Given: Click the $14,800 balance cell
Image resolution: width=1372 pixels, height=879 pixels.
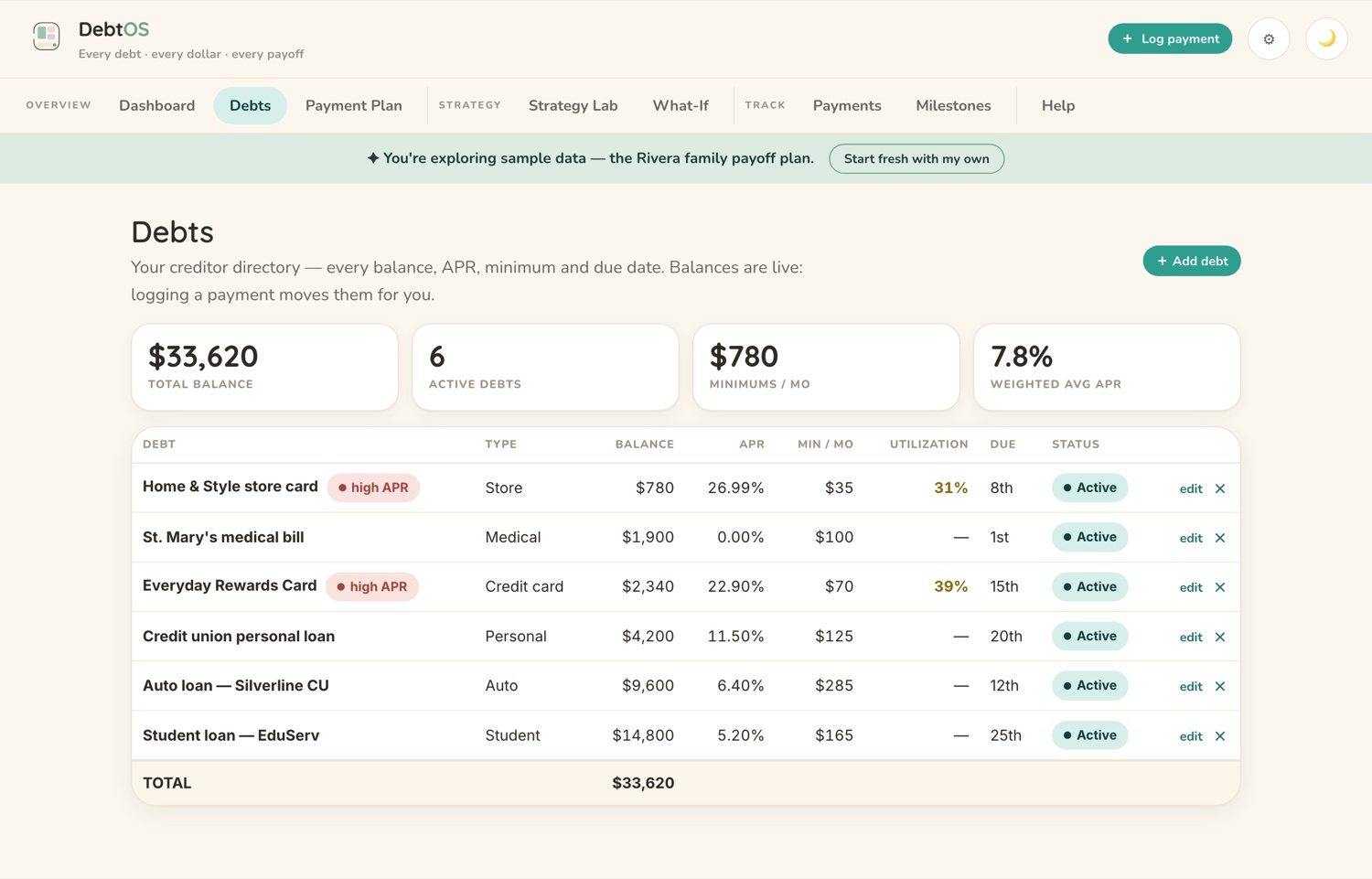Looking at the screenshot, I should click(x=643, y=735).
